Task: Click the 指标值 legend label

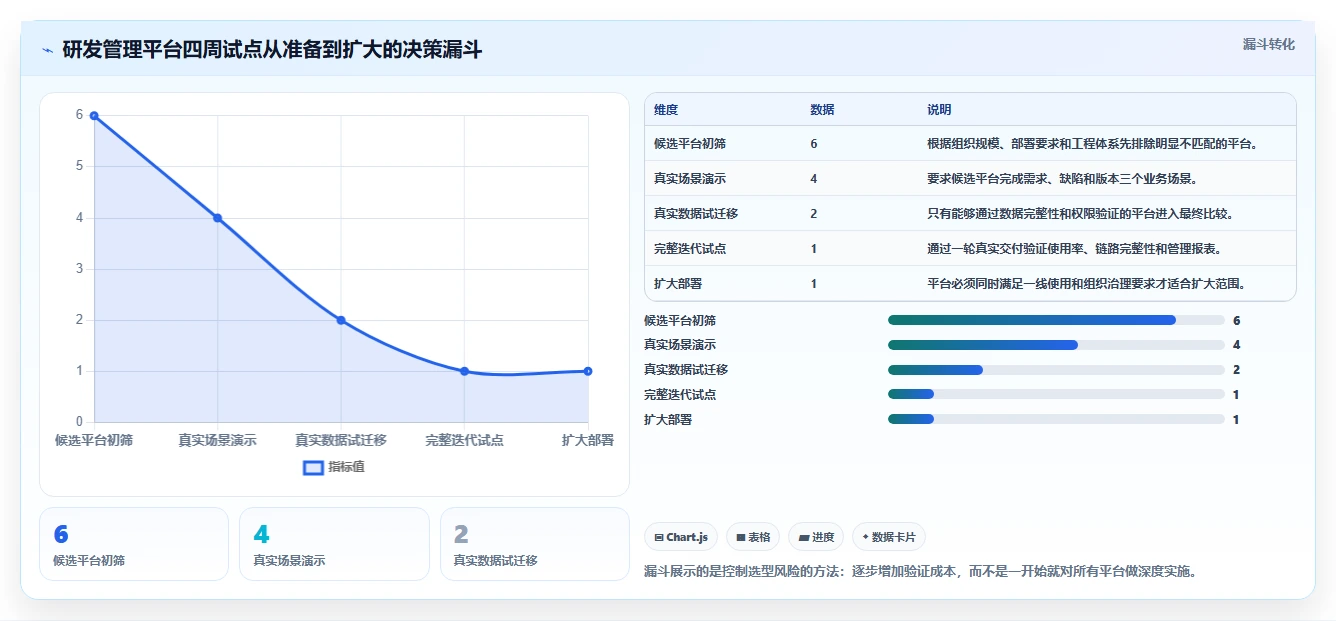Action: point(346,467)
